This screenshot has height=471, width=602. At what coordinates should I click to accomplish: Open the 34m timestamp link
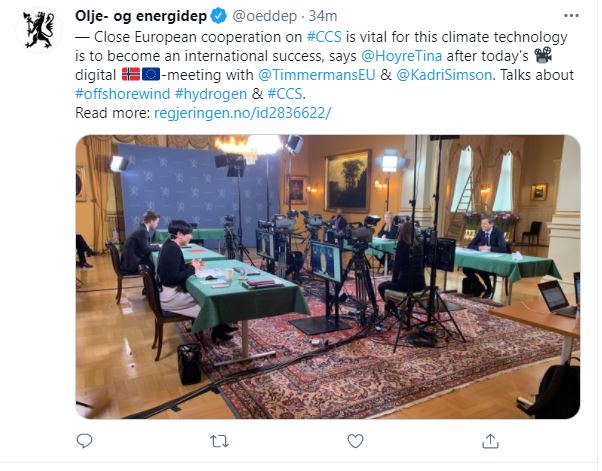[x=323, y=16]
